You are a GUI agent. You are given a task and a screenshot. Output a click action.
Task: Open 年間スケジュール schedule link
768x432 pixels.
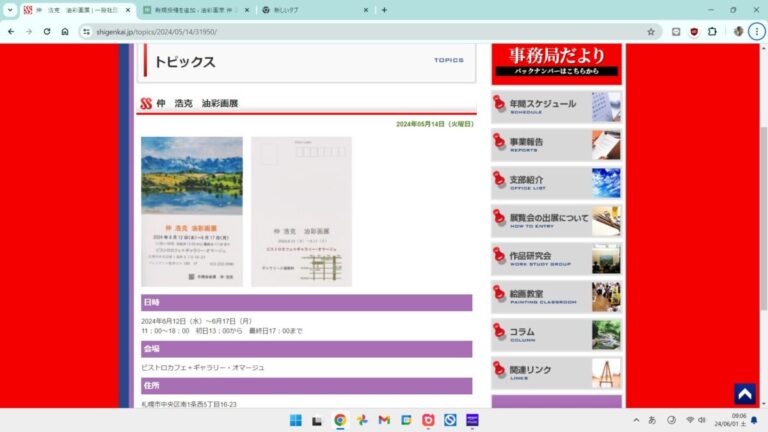[556, 107]
